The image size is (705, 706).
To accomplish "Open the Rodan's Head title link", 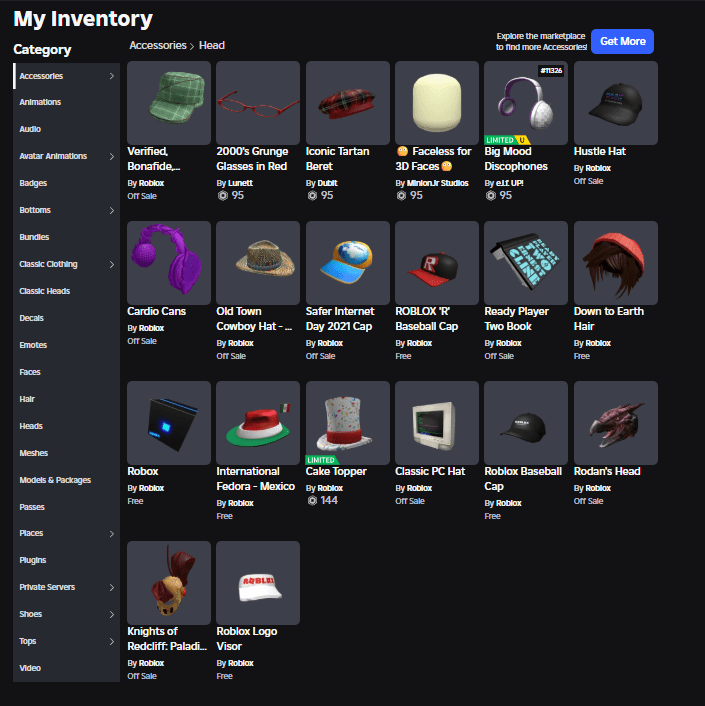I will pyautogui.click(x=607, y=471).
